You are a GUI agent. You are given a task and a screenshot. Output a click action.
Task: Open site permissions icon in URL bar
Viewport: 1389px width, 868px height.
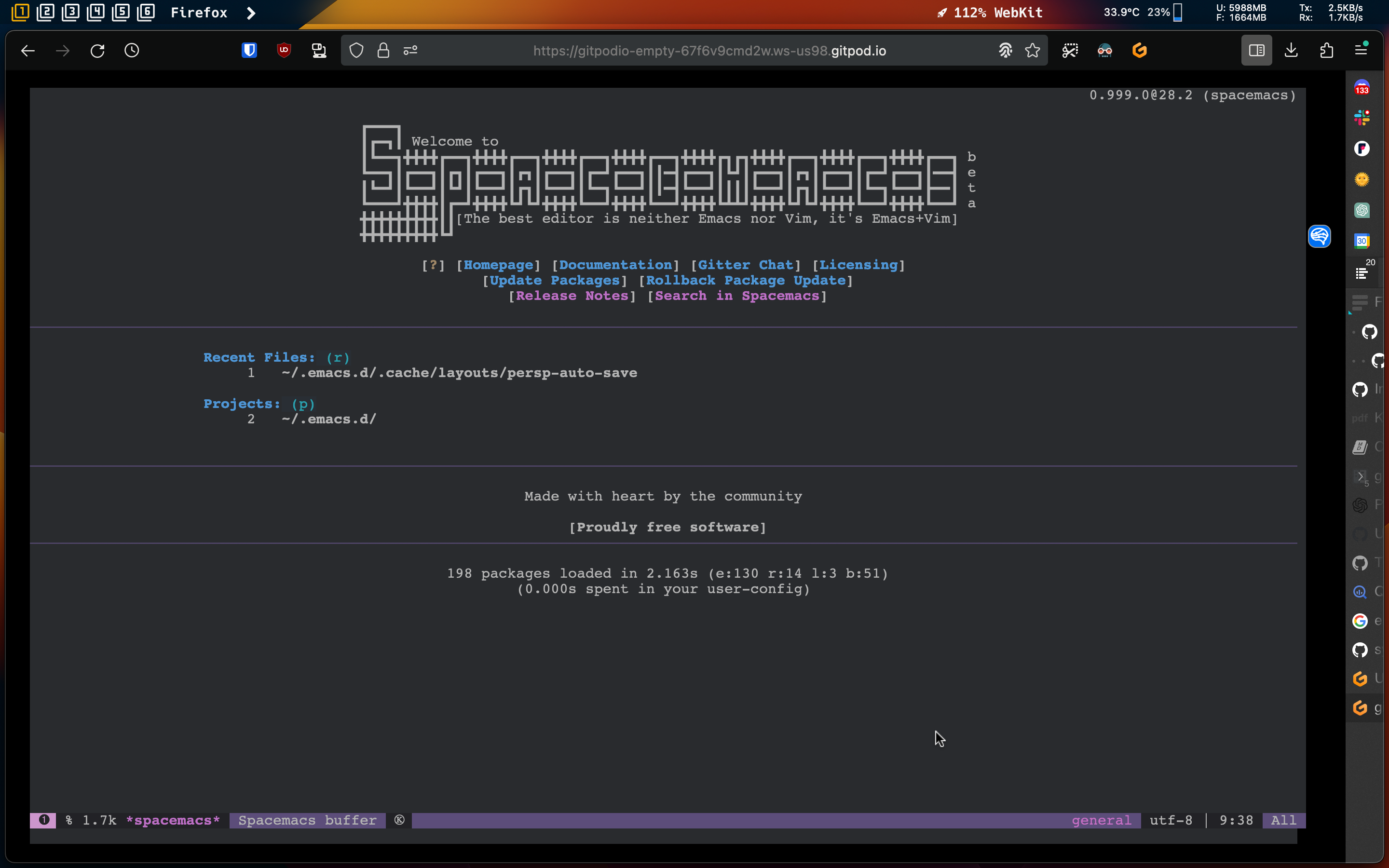tap(410, 51)
